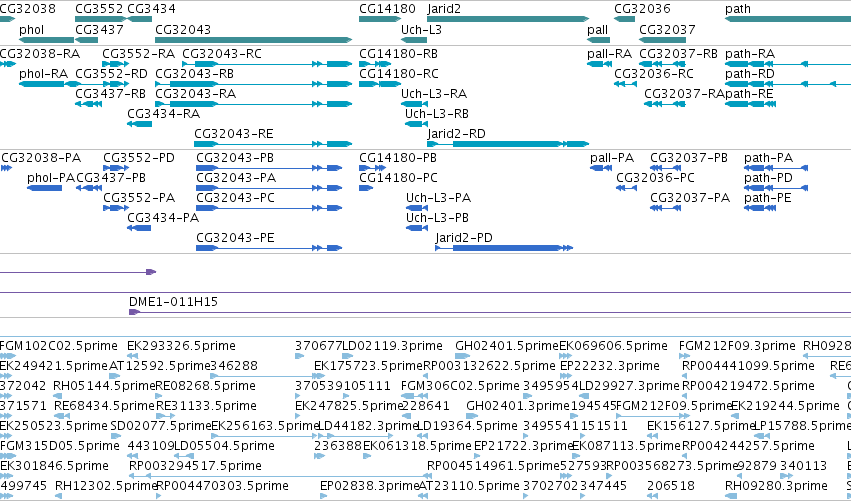
Task: Select EST GH02401.3prime
Action: tap(518, 406)
